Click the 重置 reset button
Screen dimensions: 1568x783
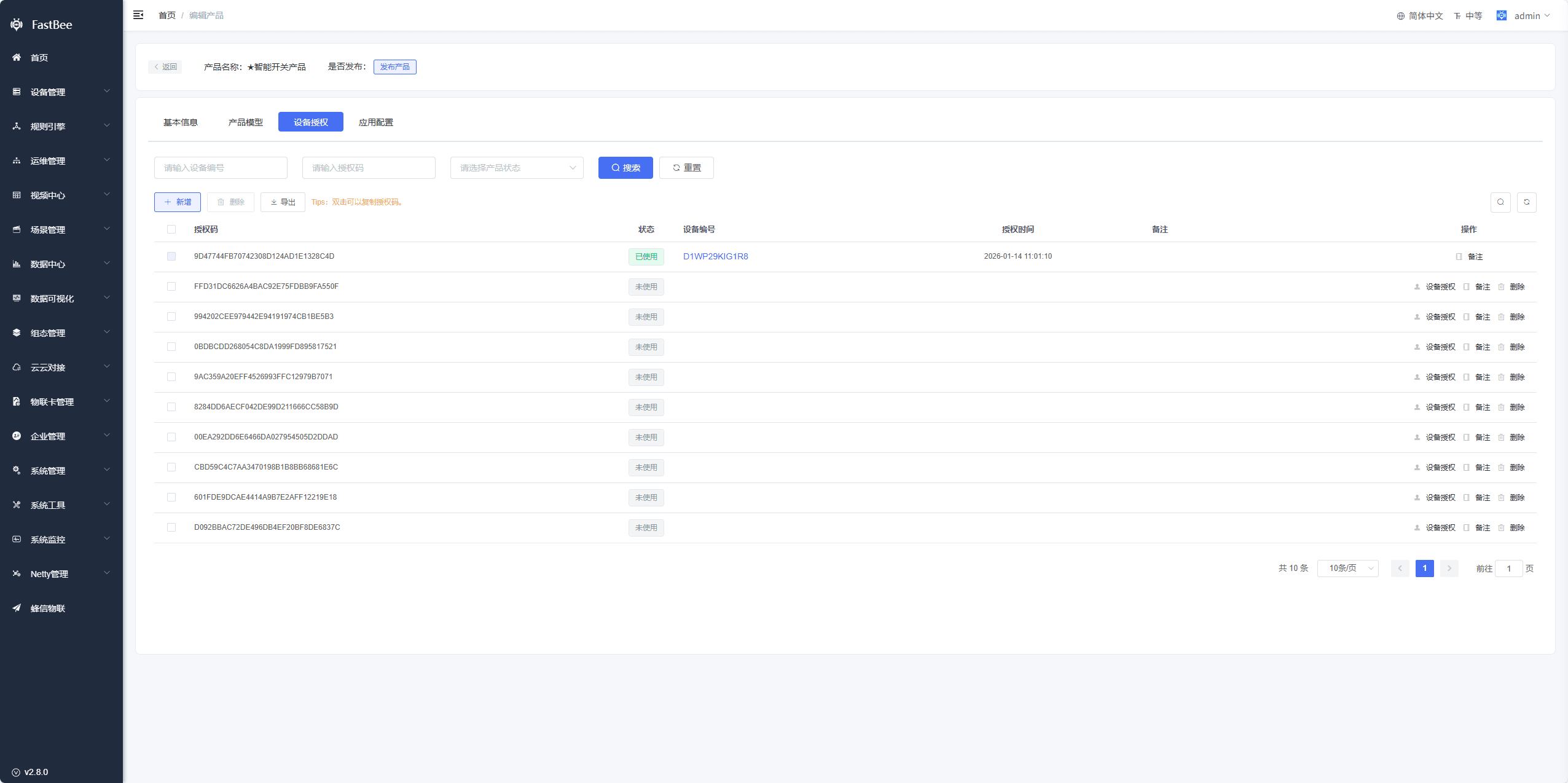686,168
